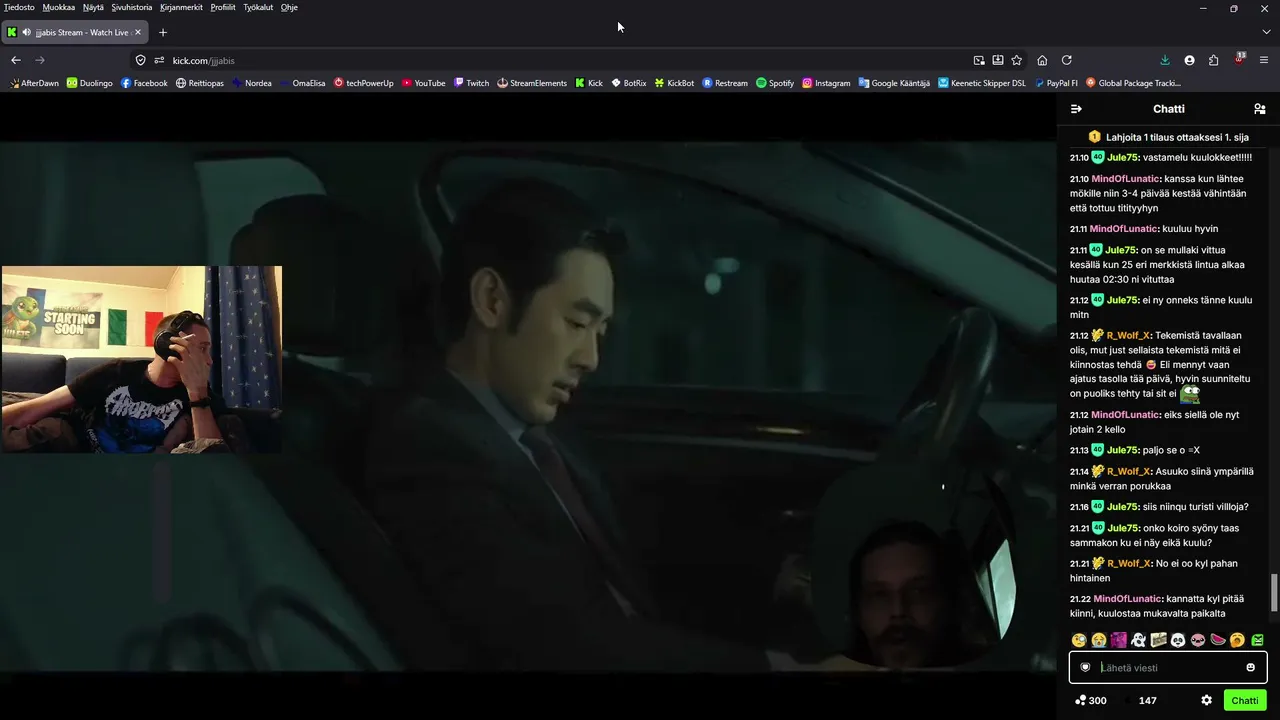Open the Twitch bookmark
The image size is (1280, 720).
(x=471, y=83)
